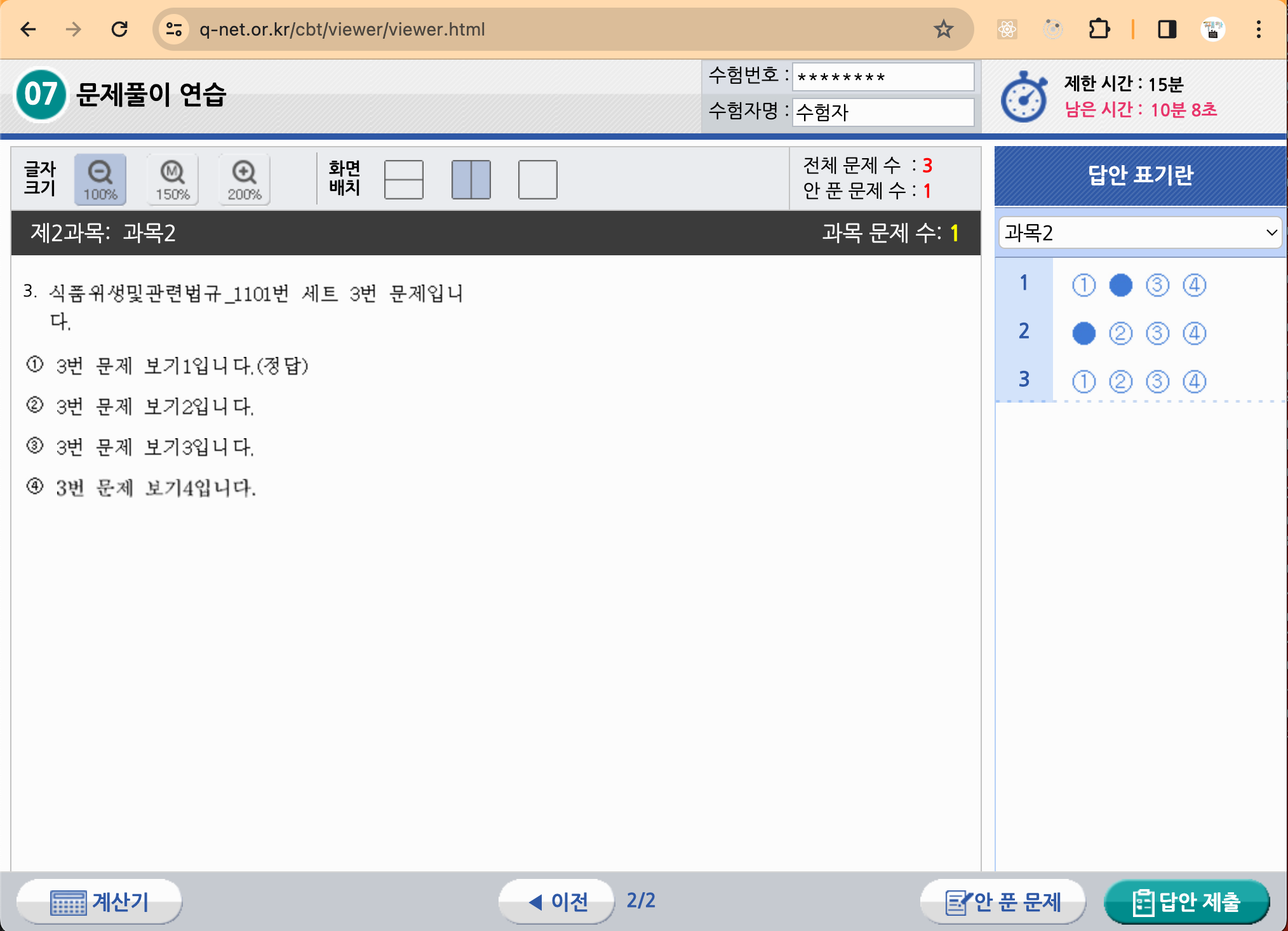The image size is (1288, 931).
Task: Open browser extensions puzzle icon
Action: pos(1099,29)
